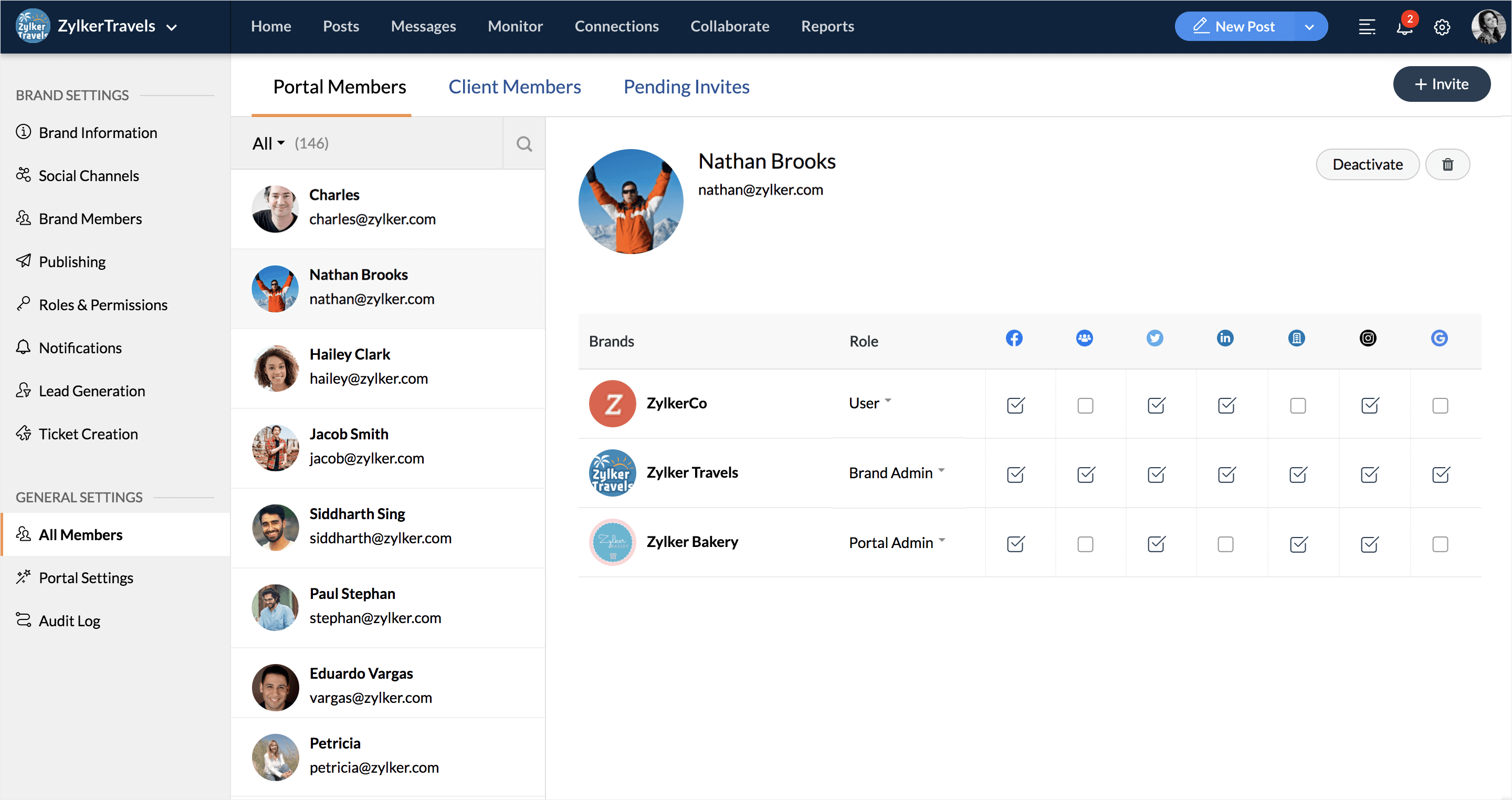Viewport: 1512px width, 800px height.
Task: Uncheck Twitter checkbox for Zylker Travels
Action: pyautogui.click(x=1156, y=474)
